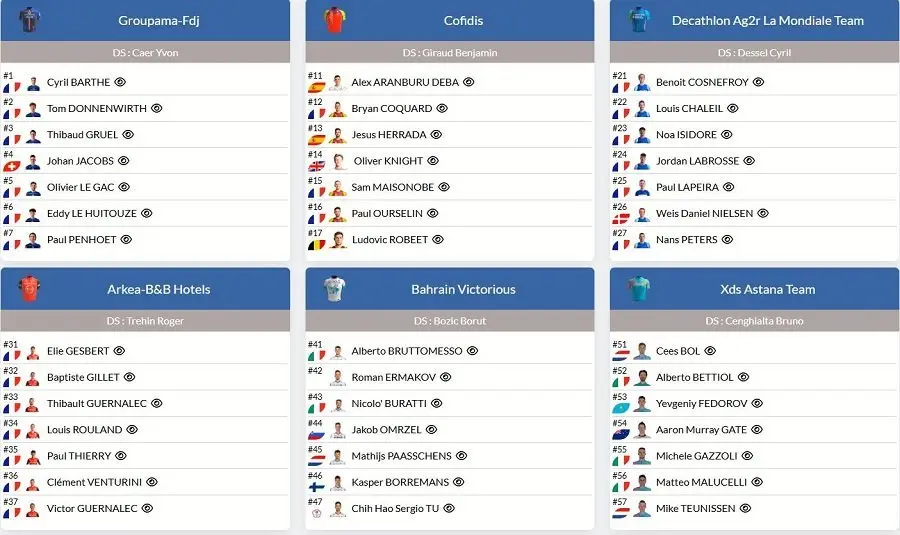This screenshot has width=900, height=535.
Task: Select rider Nans PETERS name
Action: (687, 240)
